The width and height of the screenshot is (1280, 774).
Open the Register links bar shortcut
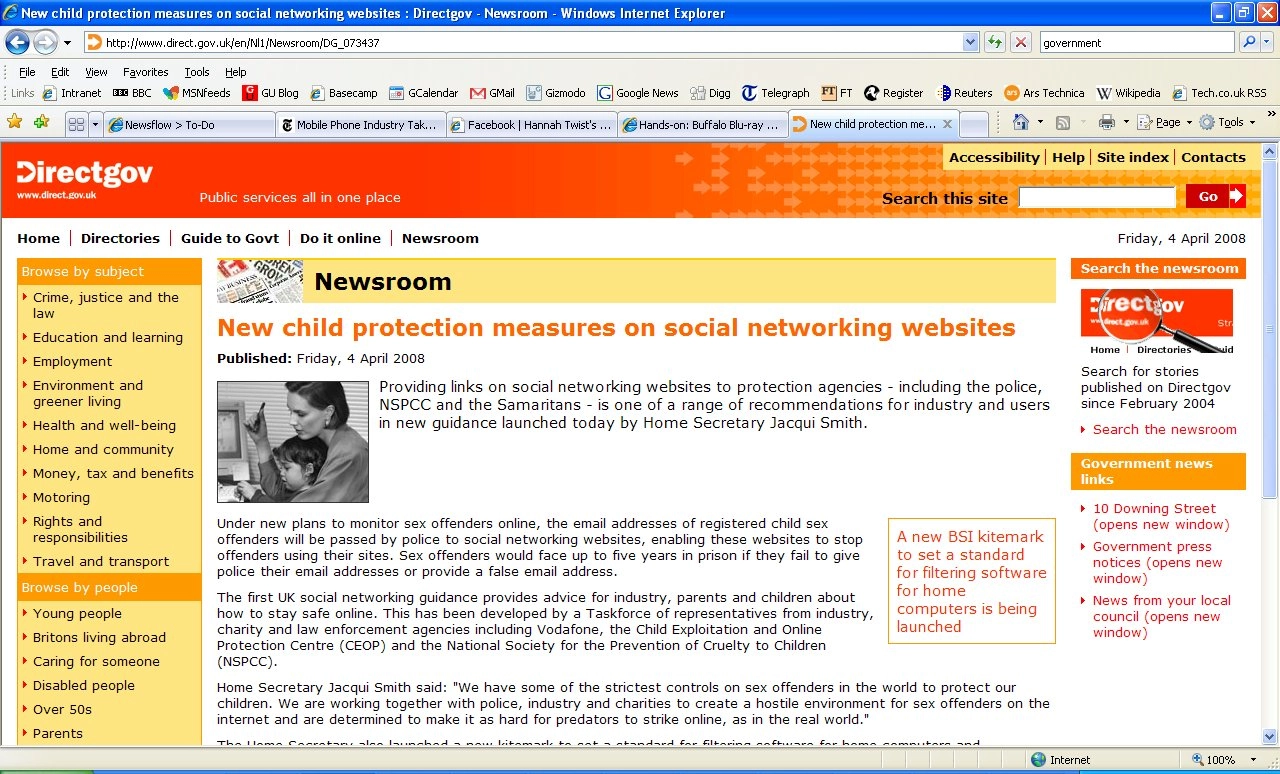[894, 93]
